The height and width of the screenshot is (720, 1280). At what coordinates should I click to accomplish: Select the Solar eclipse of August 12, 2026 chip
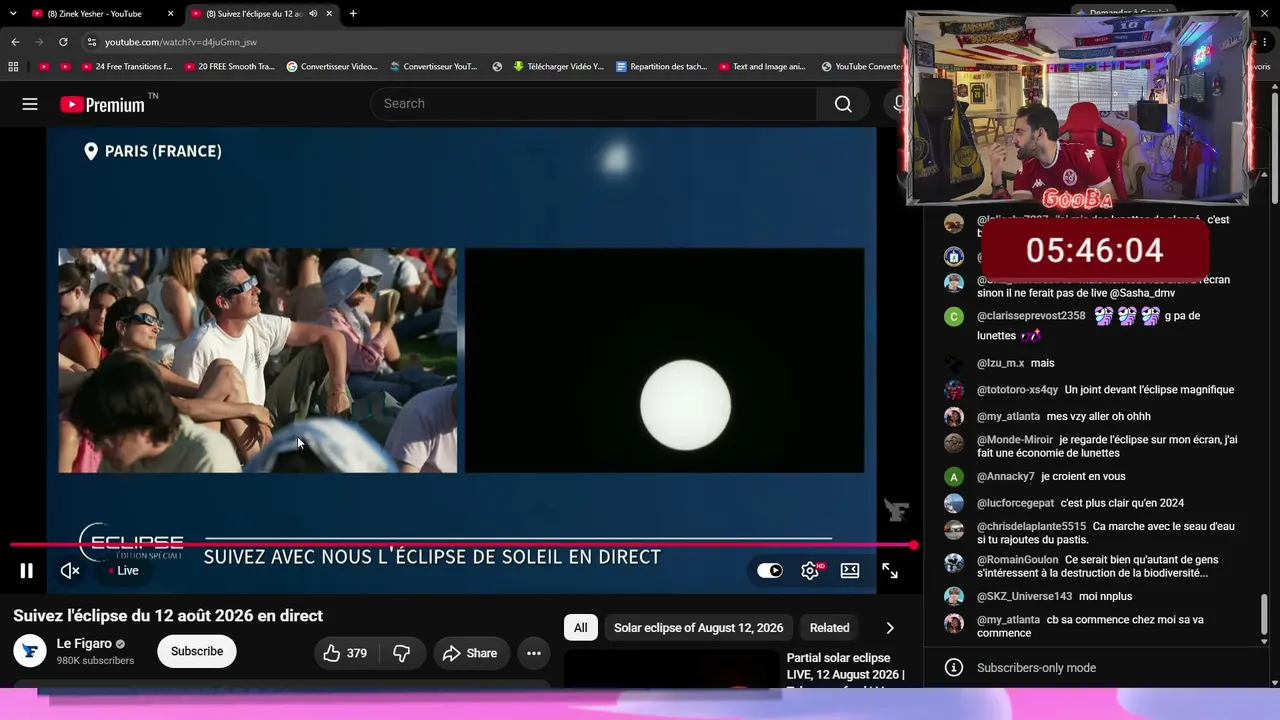tap(698, 628)
